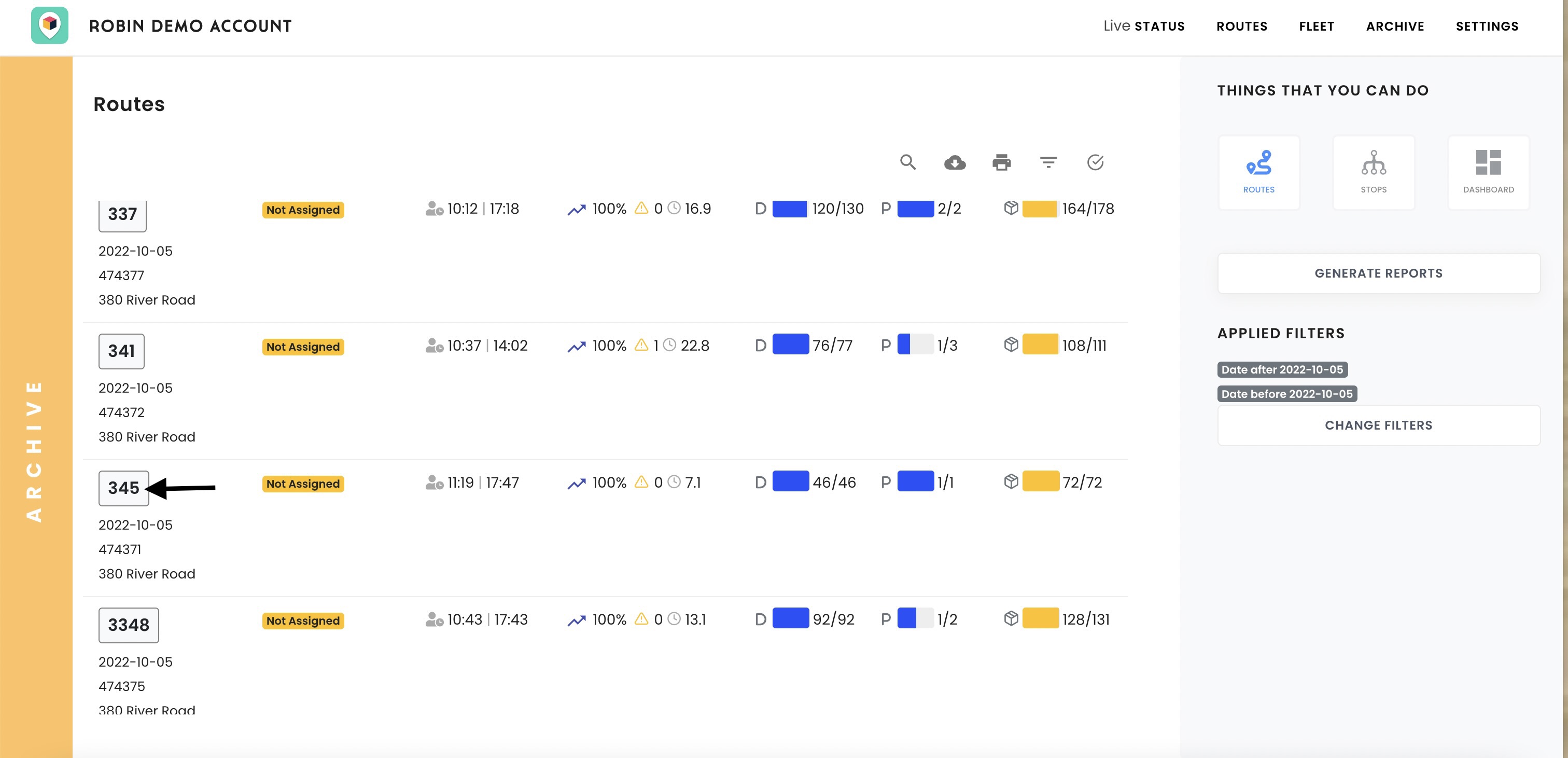The image size is (1568, 758).
Task: Click the Change Filters button
Action: pyautogui.click(x=1378, y=425)
